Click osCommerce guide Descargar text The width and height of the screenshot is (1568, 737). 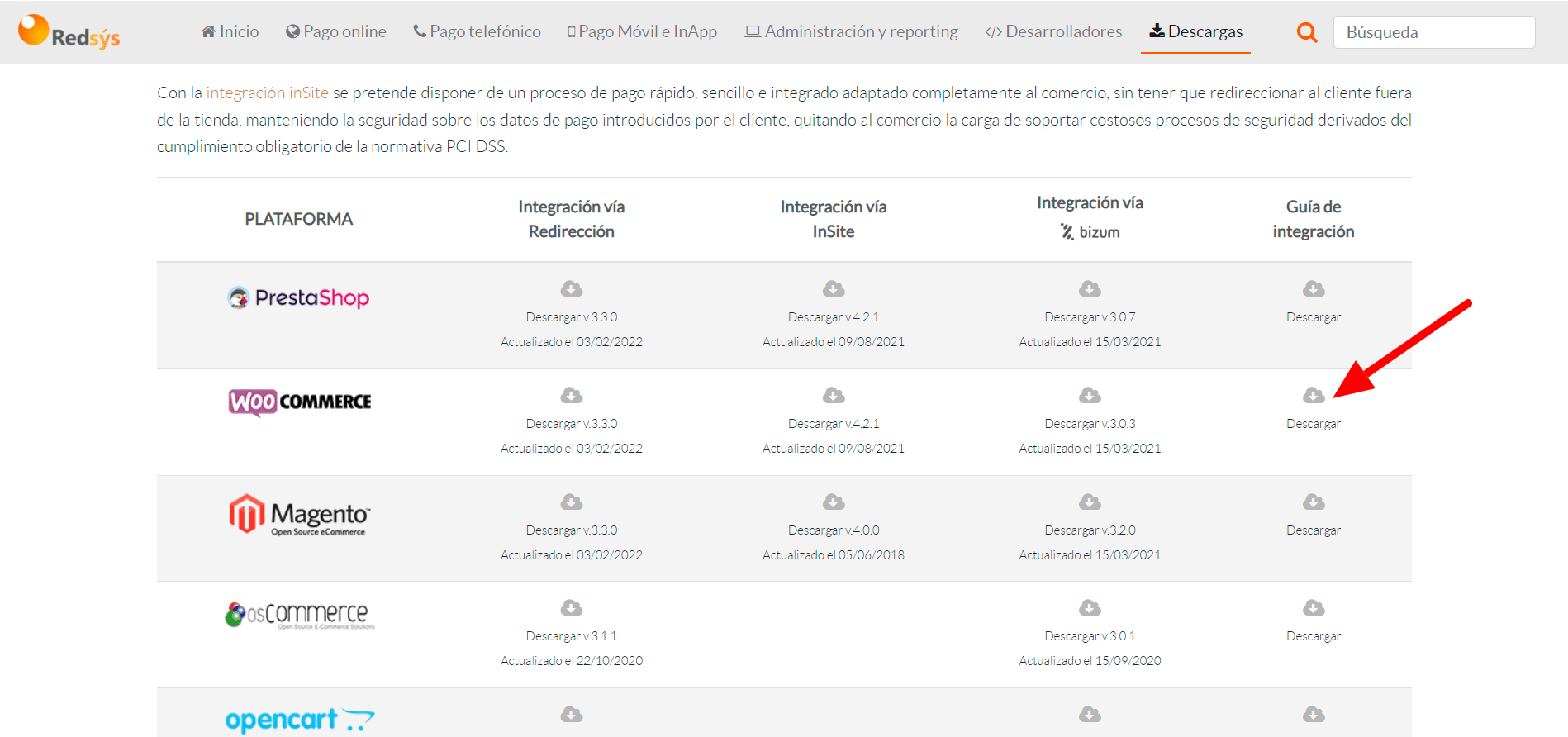(1314, 636)
